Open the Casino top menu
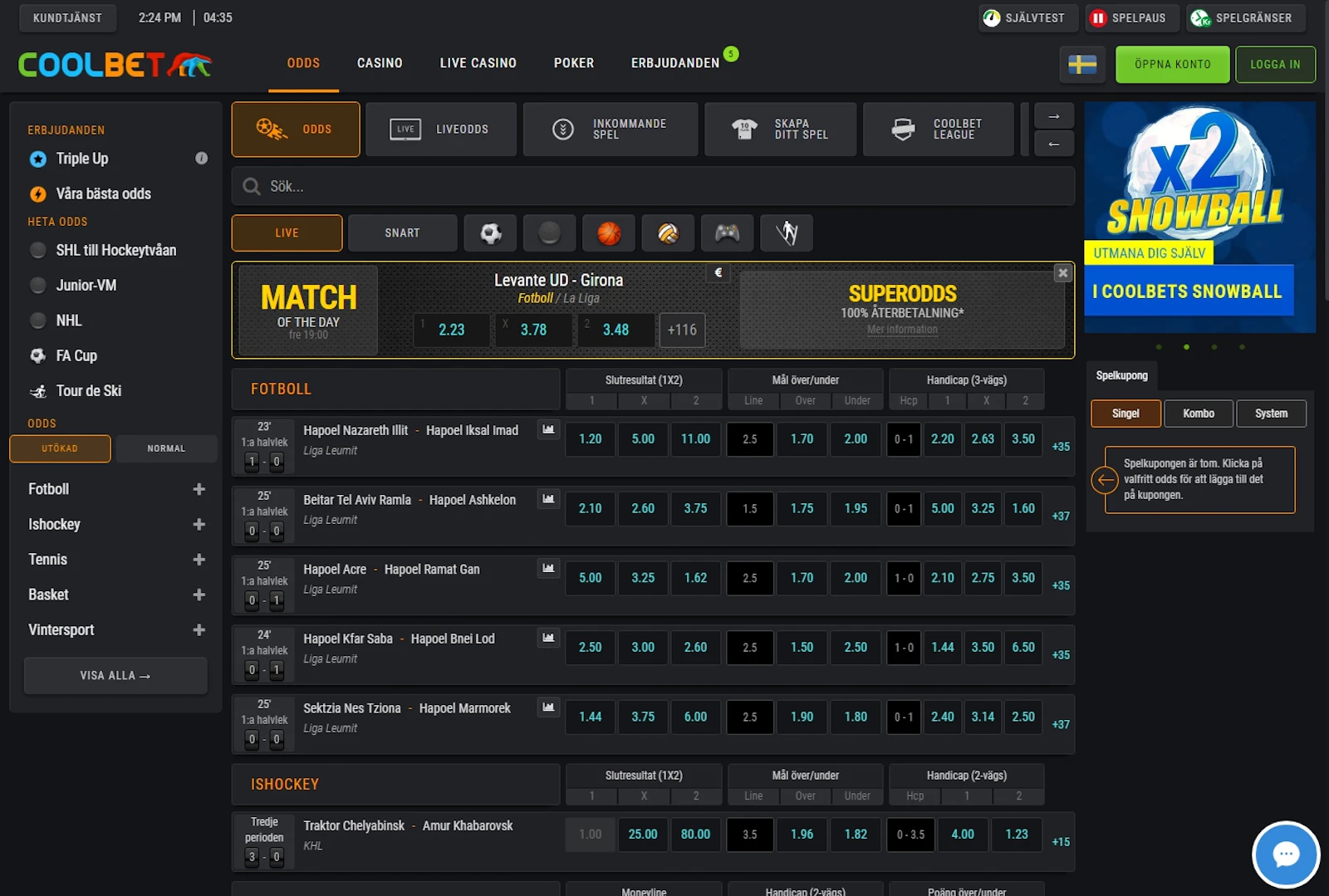 pos(380,63)
